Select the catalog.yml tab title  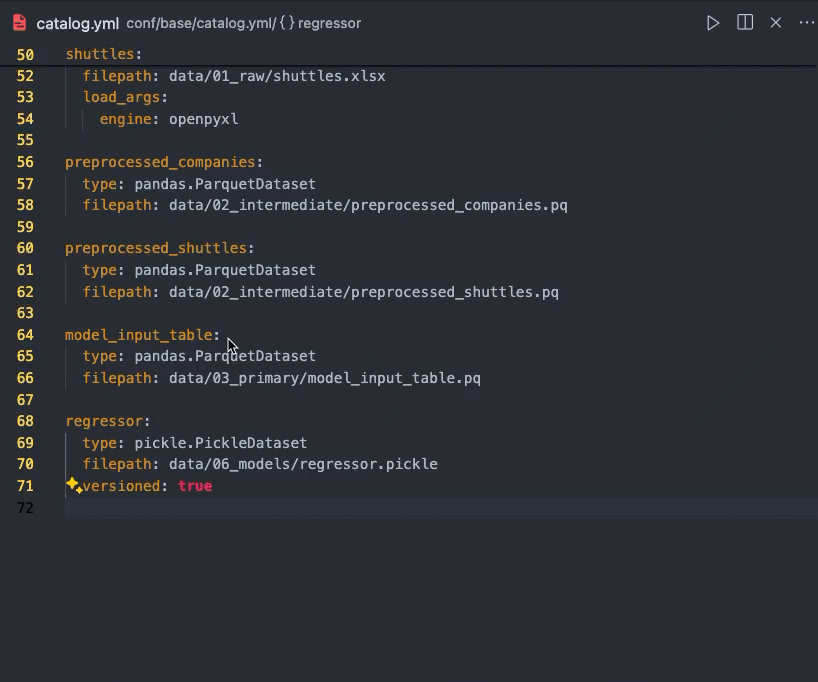click(78, 23)
